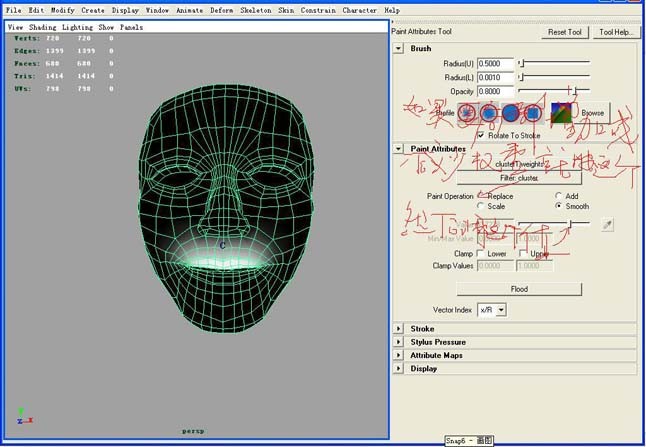This screenshot has height=447, width=646.
Task: Open the Constrain menu
Action: [318, 10]
